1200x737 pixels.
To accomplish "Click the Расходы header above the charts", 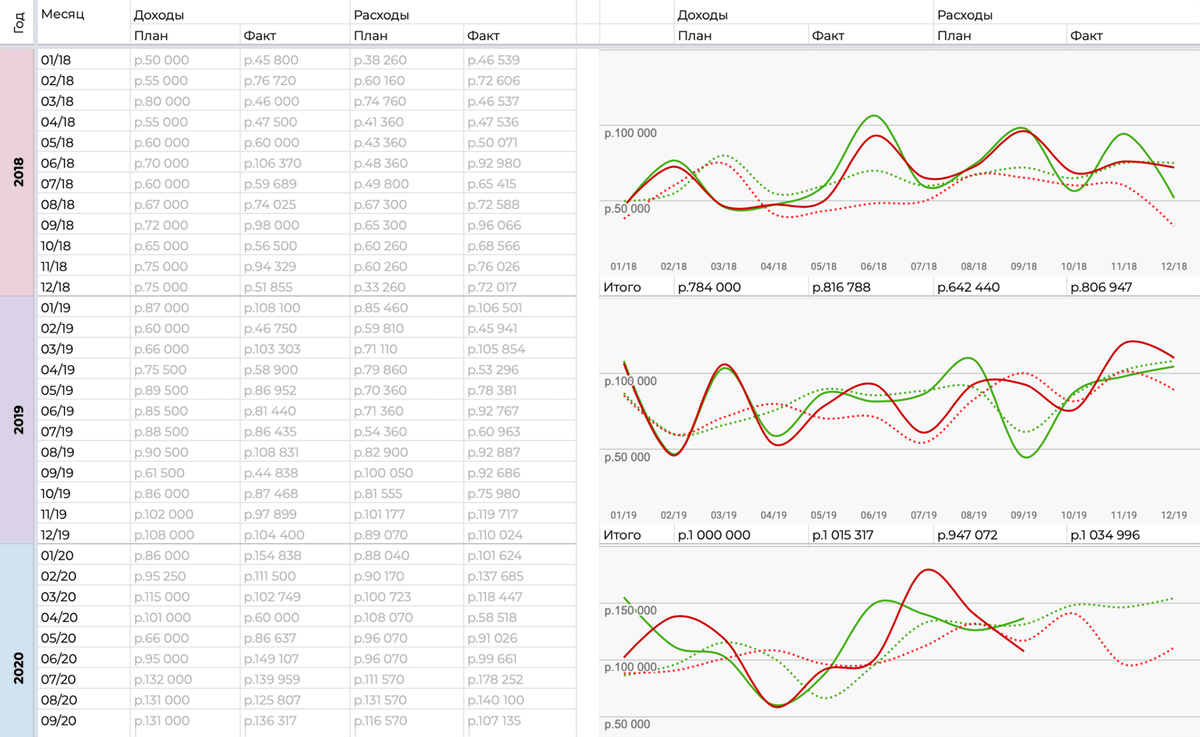I will pyautogui.click(x=965, y=15).
